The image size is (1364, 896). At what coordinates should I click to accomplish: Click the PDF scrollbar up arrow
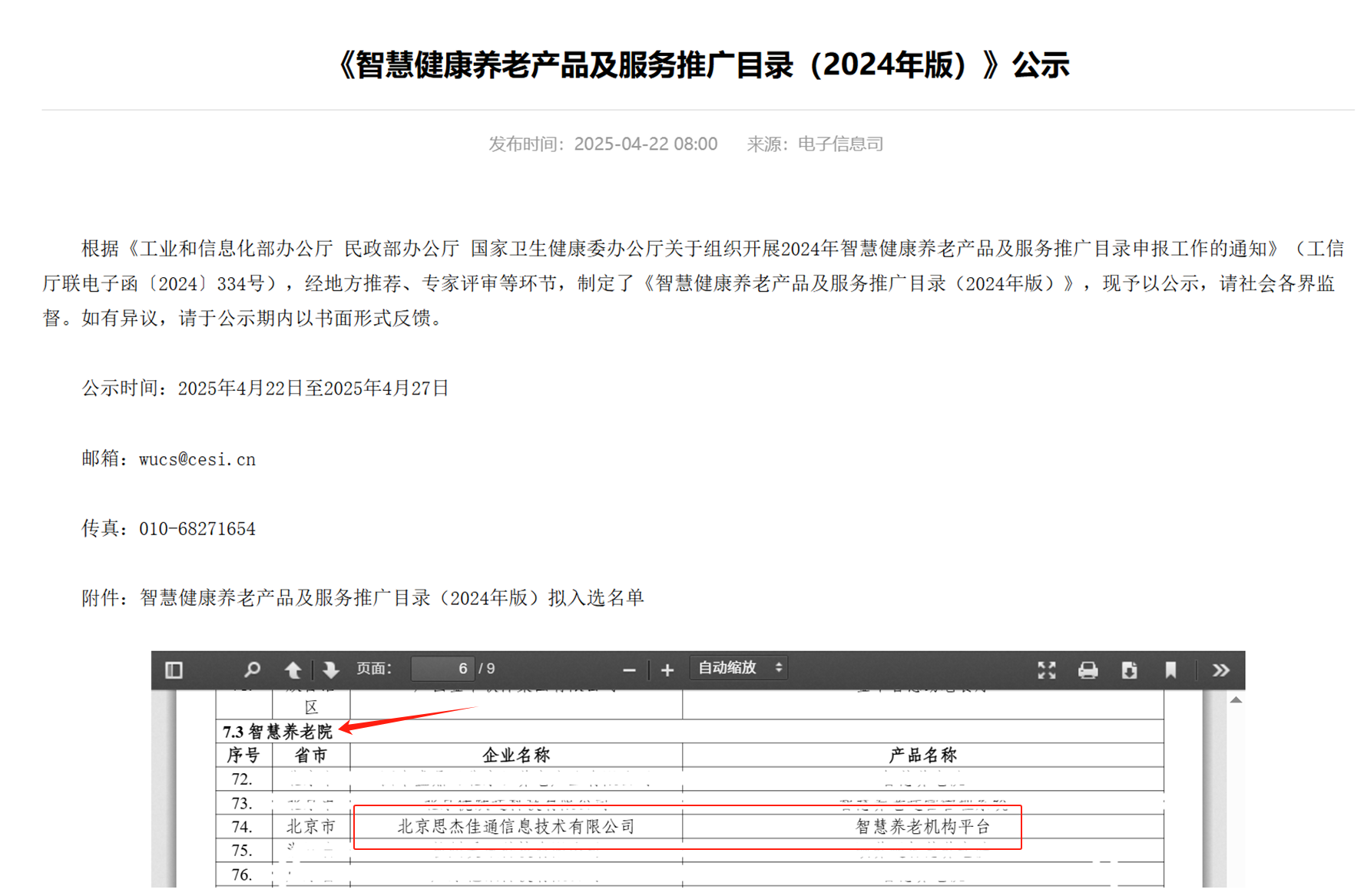[1236, 700]
